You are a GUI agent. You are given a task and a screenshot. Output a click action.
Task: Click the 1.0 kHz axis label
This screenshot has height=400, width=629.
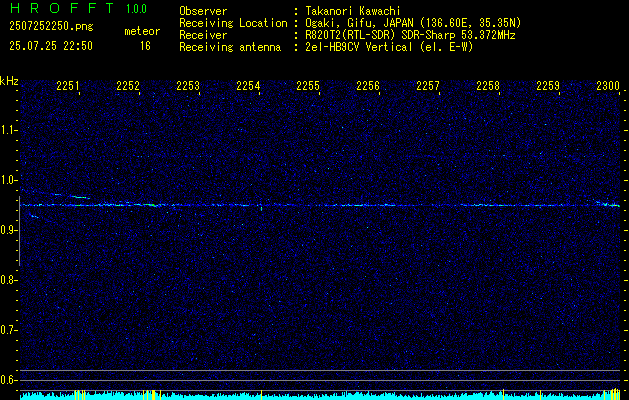pyautogui.click(x=8, y=181)
